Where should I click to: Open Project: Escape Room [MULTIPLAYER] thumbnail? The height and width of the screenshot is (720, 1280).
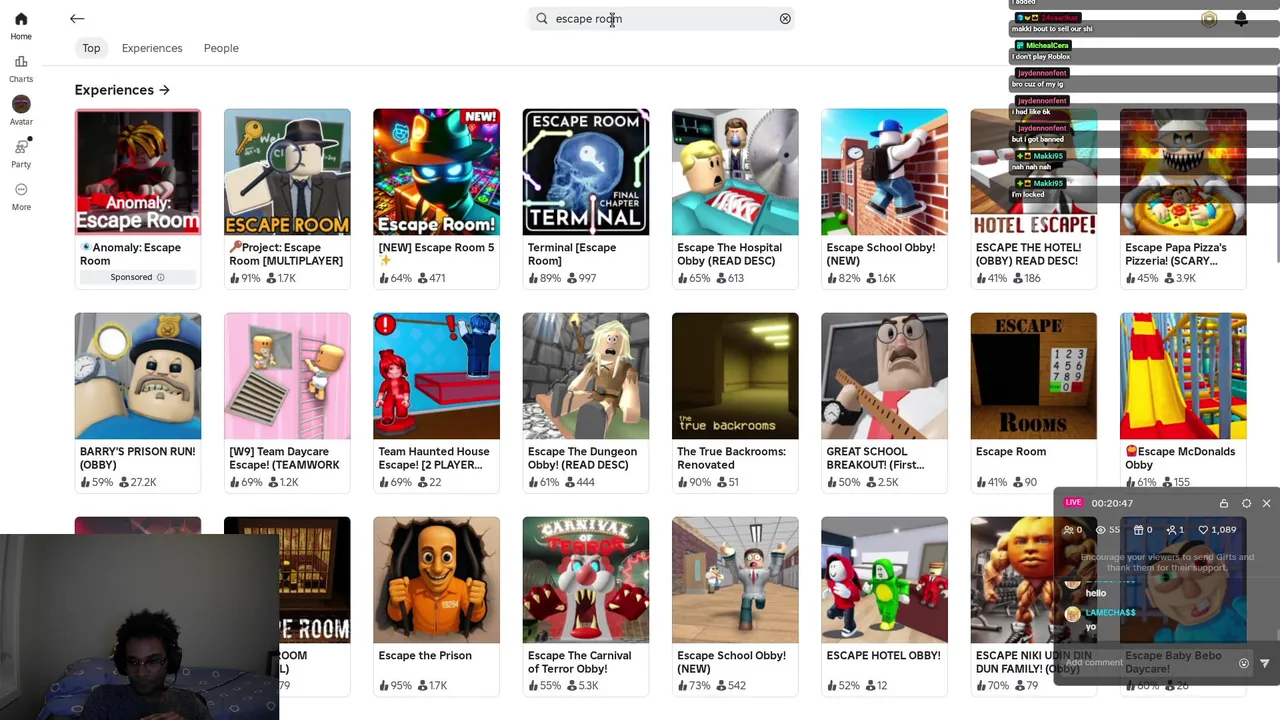287,172
